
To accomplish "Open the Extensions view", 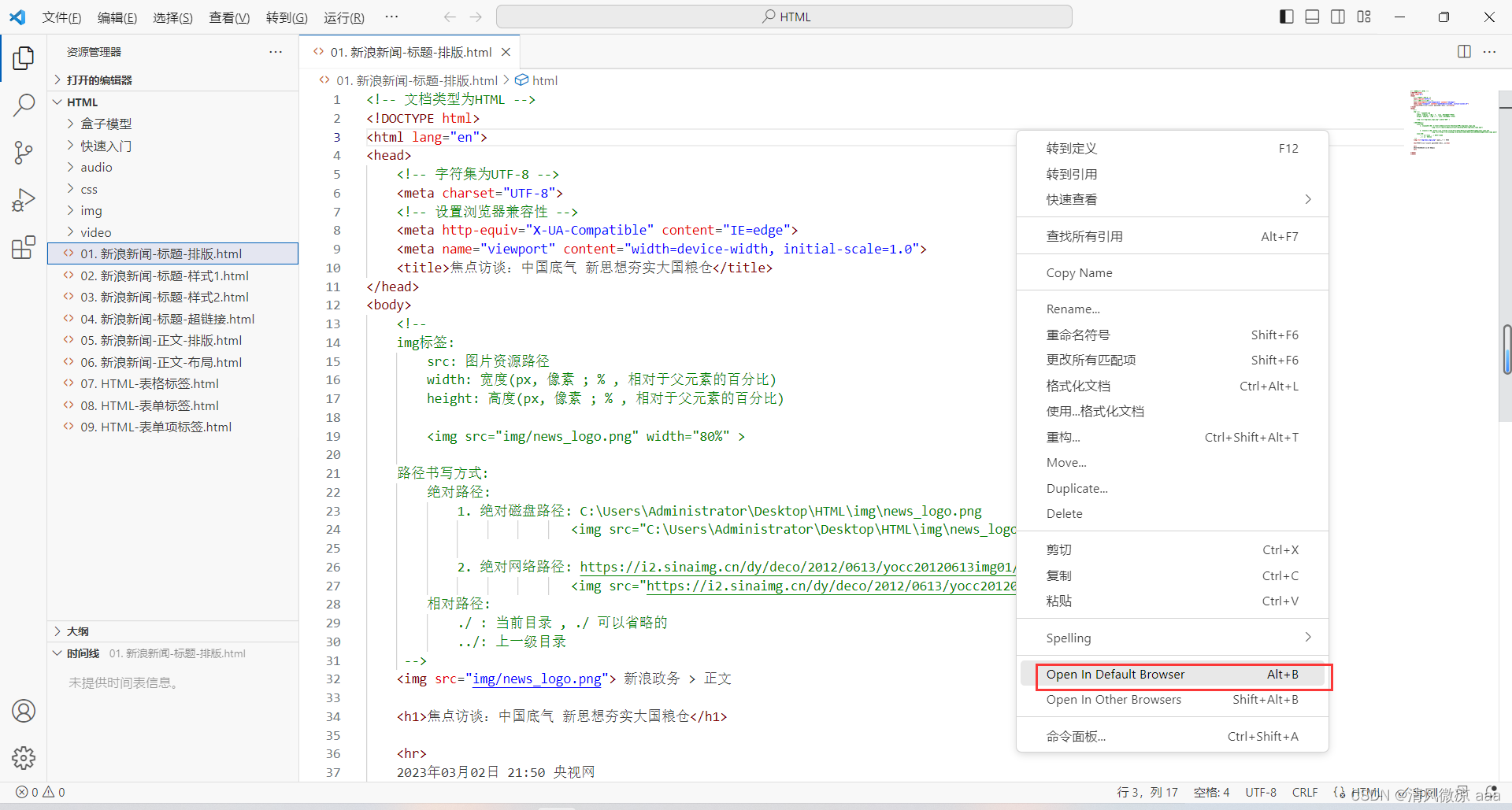I will (x=24, y=247).
